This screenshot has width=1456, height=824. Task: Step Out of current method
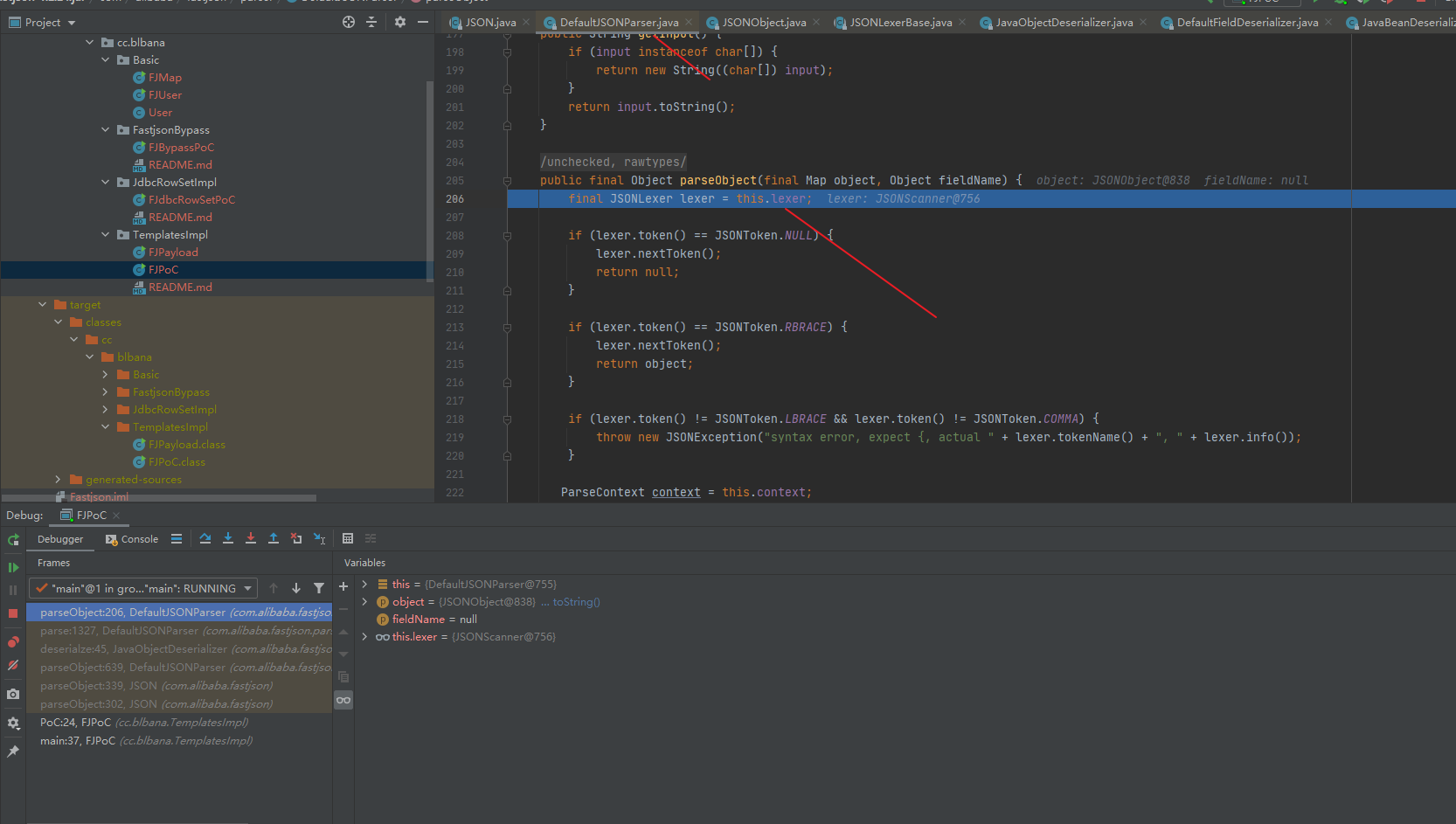click(274, 539)
